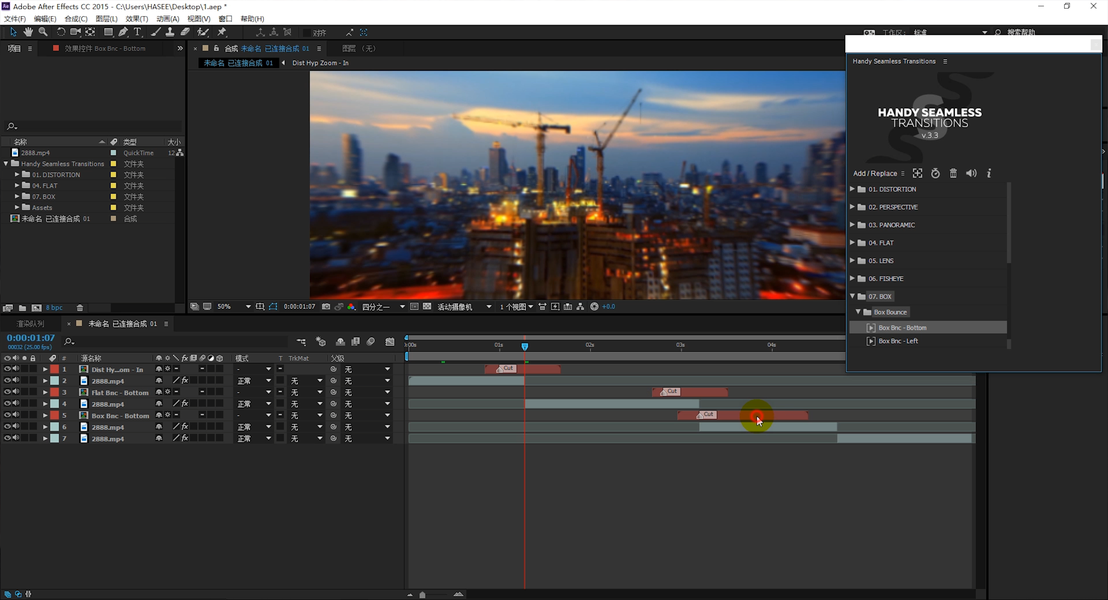The image size is (1108, 600).
Task: Select the Hand tool
Action: tap(28, 32)
